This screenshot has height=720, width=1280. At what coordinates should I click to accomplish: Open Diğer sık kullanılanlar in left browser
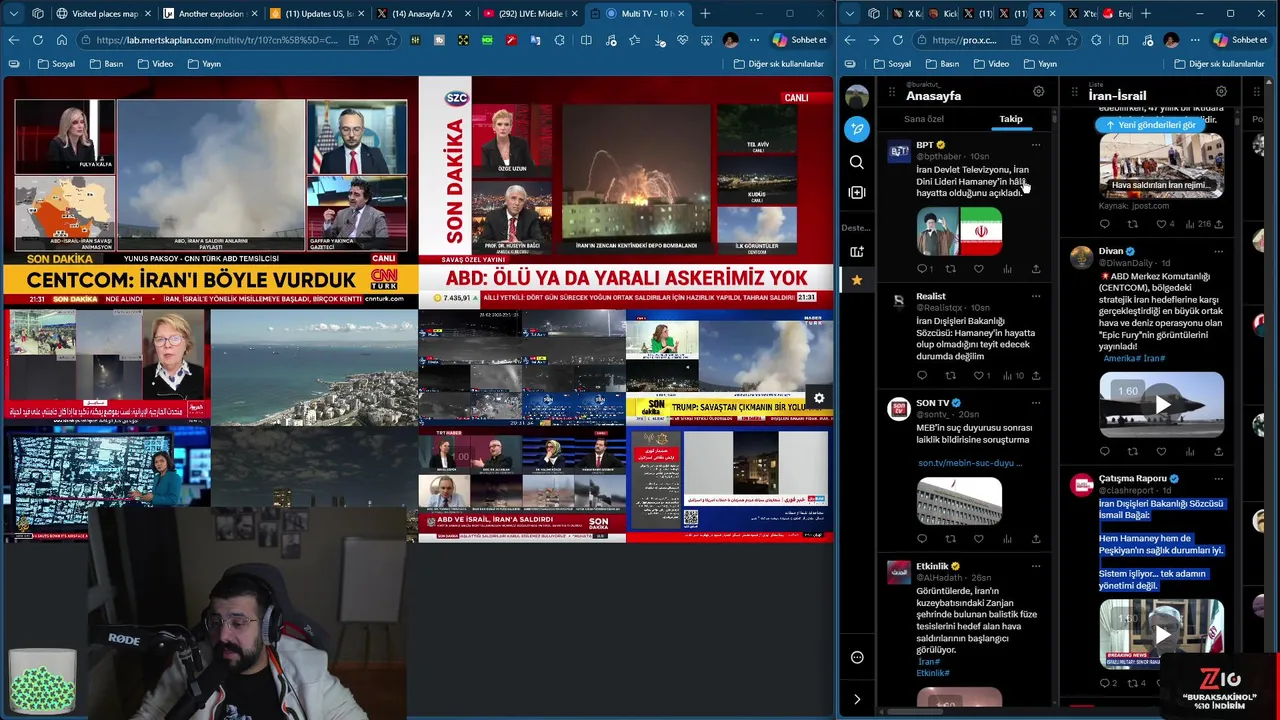778,64
